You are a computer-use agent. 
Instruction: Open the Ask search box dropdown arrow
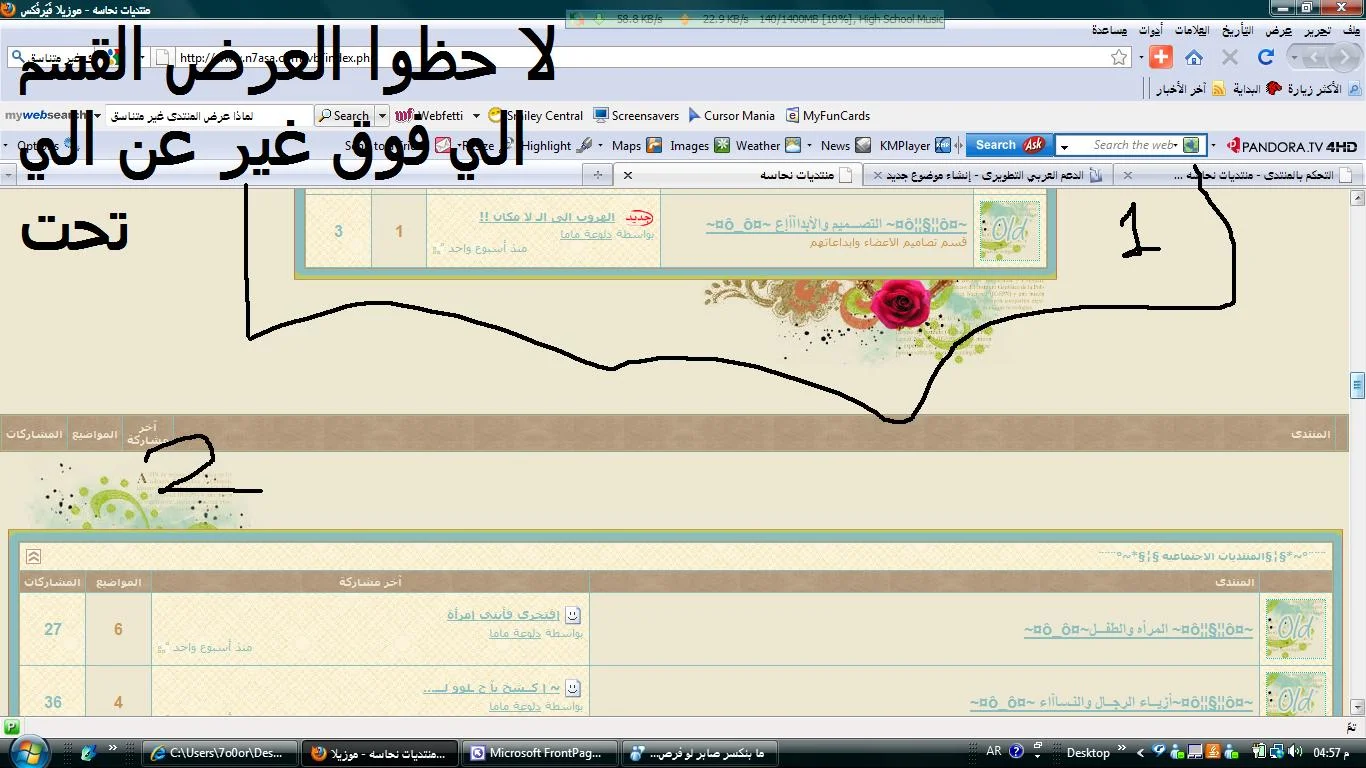(x=1064, y=146)
